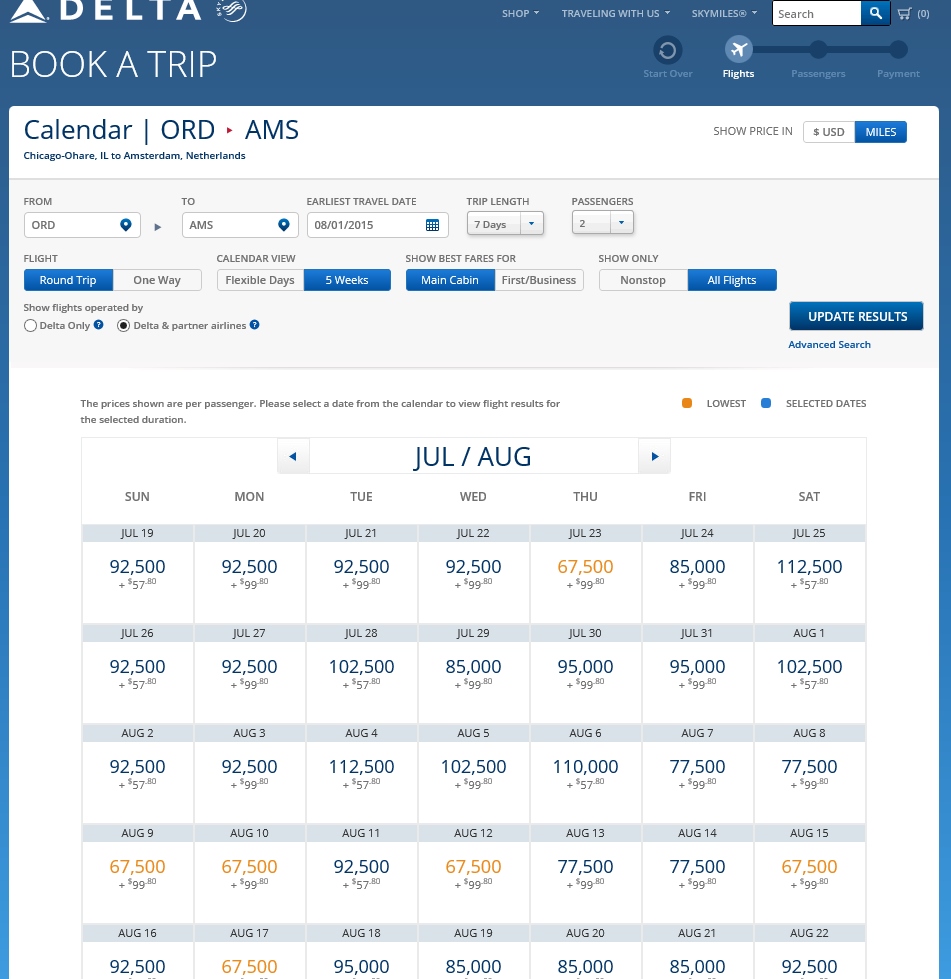This screenshot has height=979, width=951.
Task: Select Delta & partner airlines option
Action: tap(124, 326)
